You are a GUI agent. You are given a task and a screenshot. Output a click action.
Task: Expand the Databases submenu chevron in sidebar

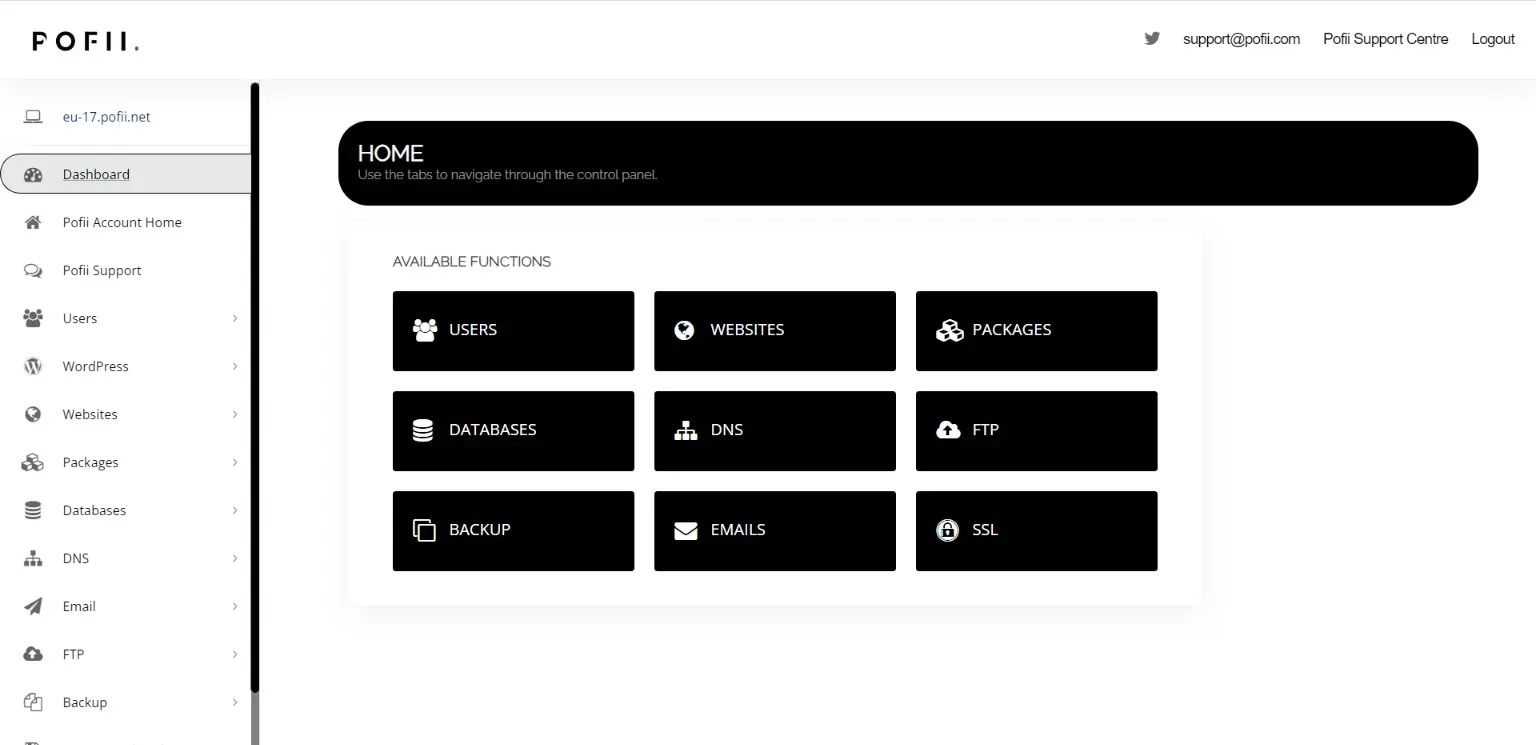point(235,510)
